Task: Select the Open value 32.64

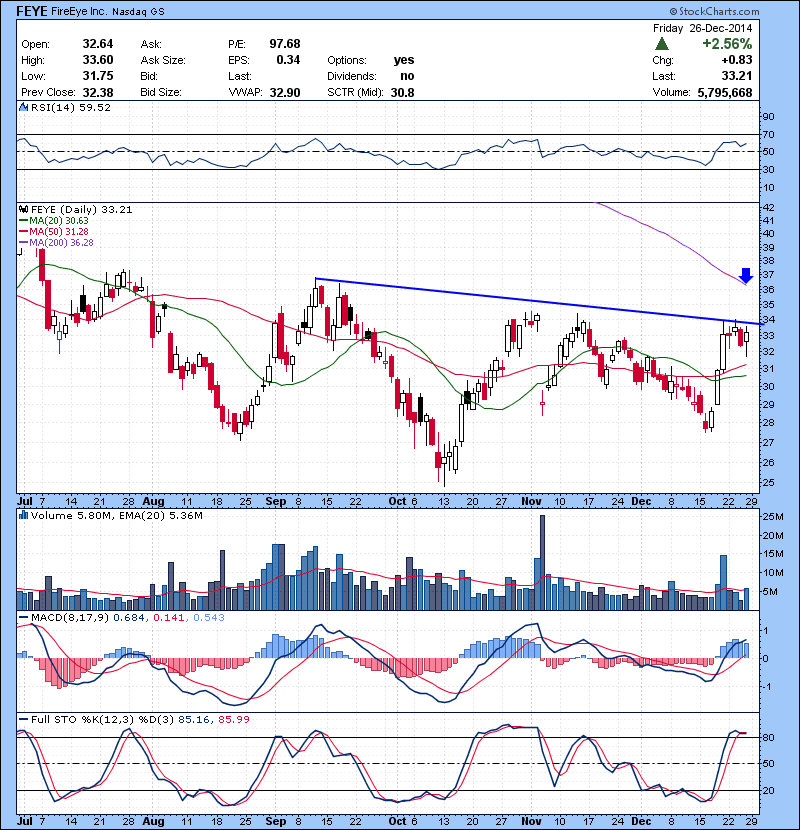Action: (97, 44)
